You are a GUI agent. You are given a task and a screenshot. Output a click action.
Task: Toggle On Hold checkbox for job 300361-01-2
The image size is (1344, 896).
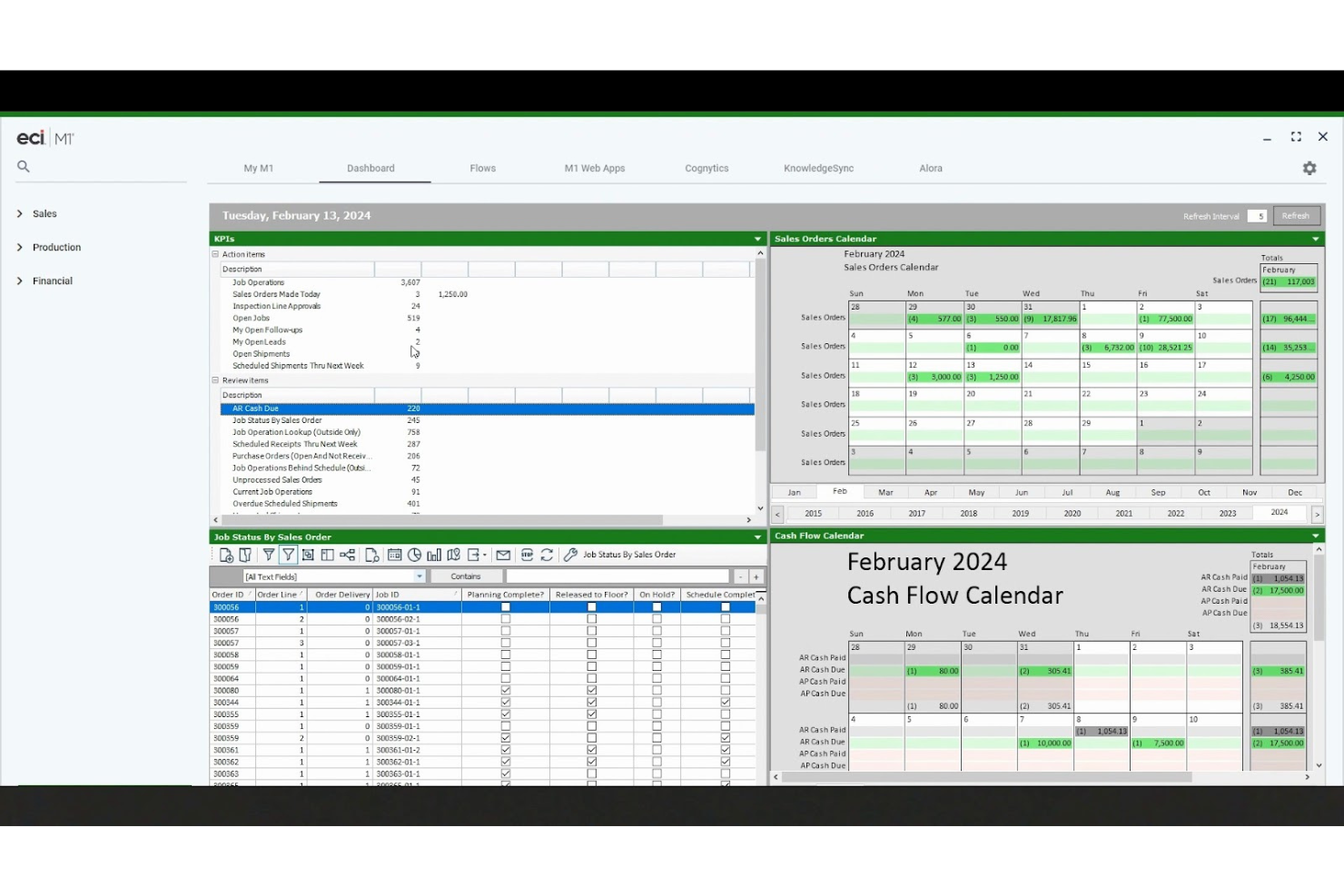(x=657, y=750)
